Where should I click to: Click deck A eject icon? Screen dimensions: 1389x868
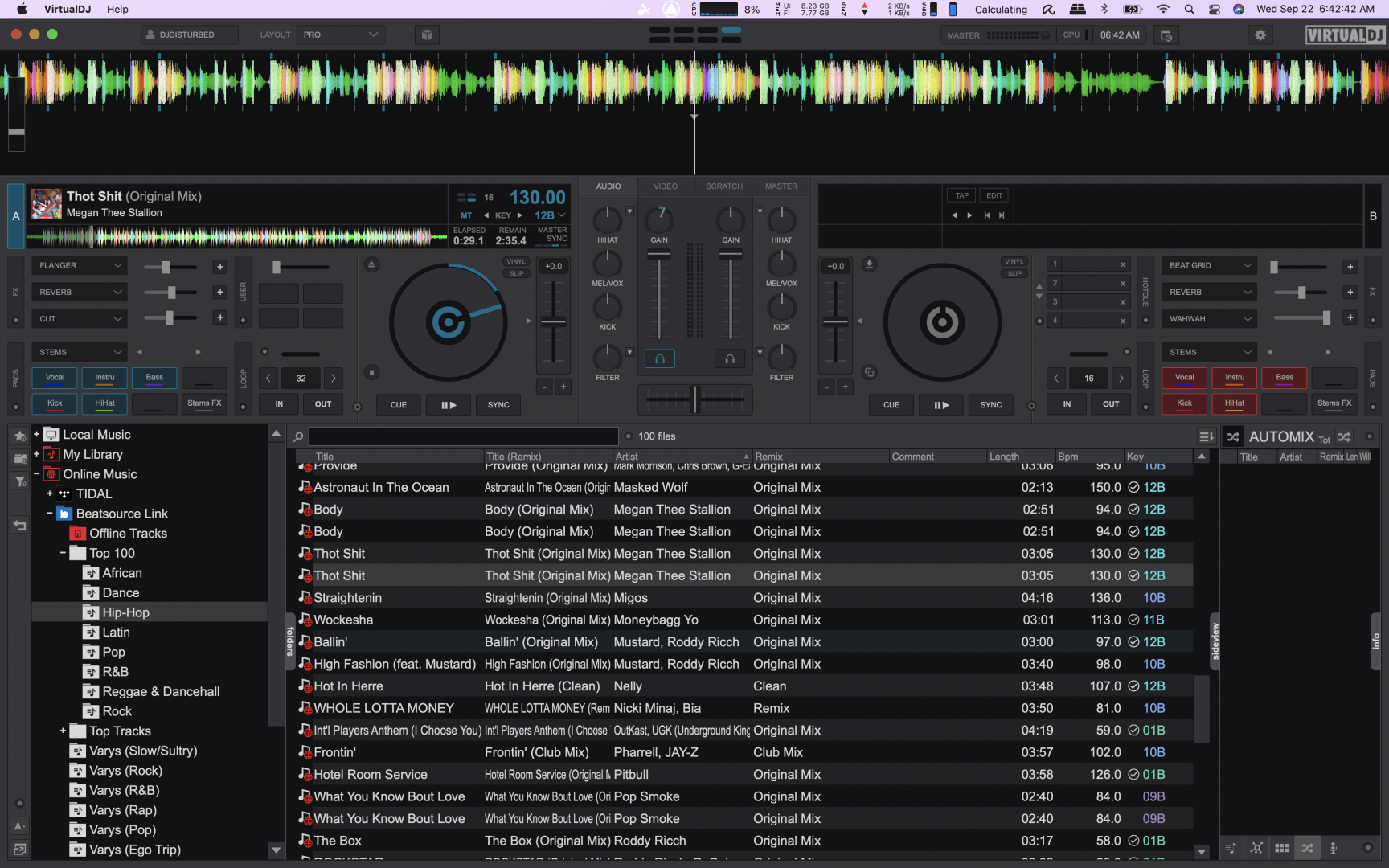371,264
